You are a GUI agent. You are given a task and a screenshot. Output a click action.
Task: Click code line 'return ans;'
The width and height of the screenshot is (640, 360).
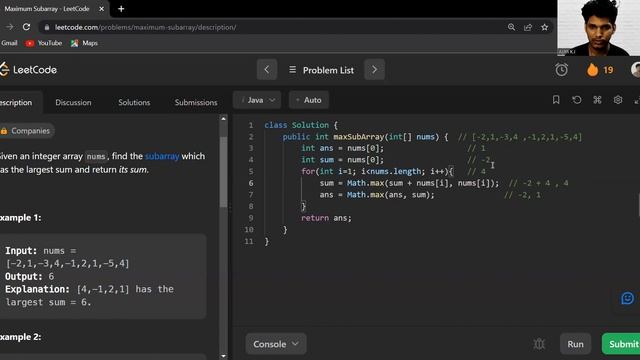326,218
